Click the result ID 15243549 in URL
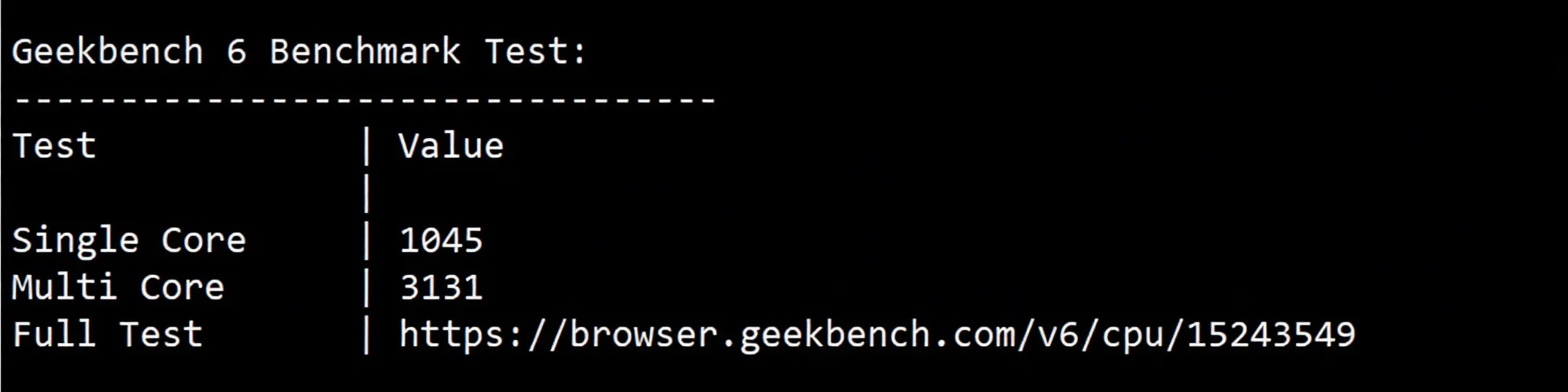Viewport: 1568px width, 392px height. (x=1271, y=335)
